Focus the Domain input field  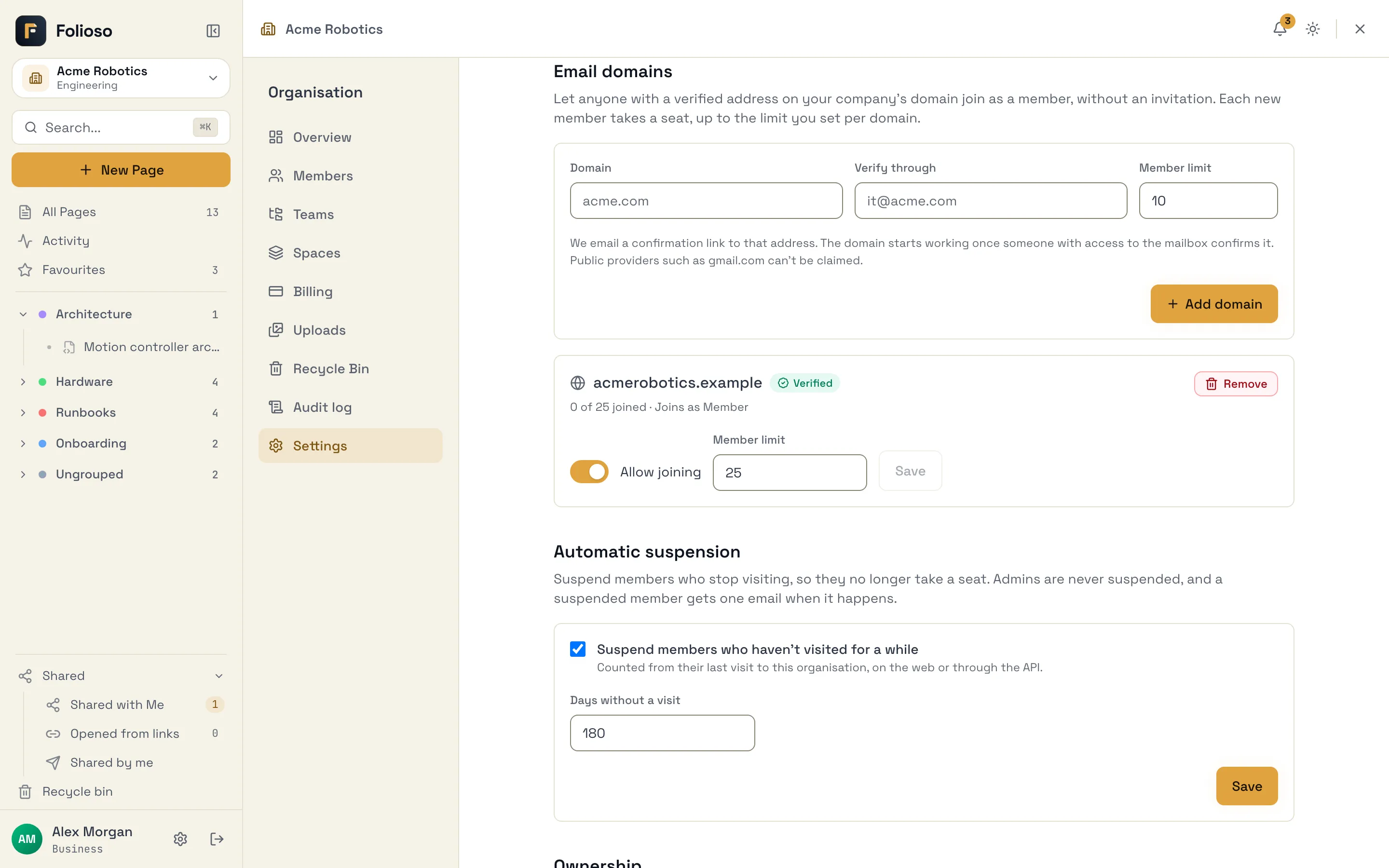point(706,200)
